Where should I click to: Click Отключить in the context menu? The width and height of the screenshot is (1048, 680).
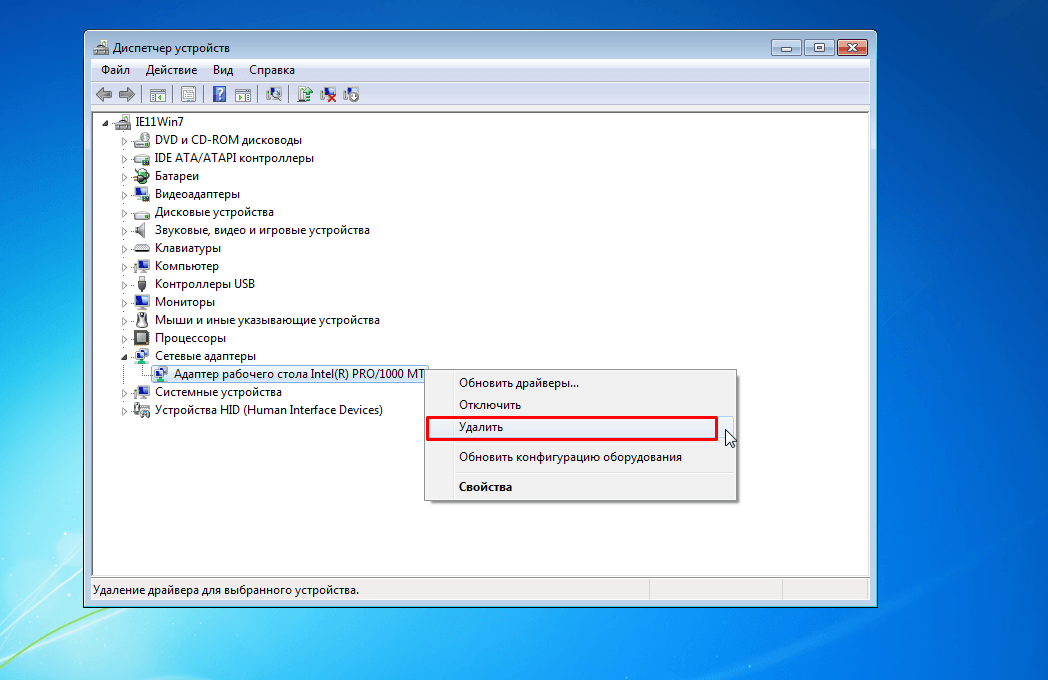pyautogui.click(x=490, y=405)
